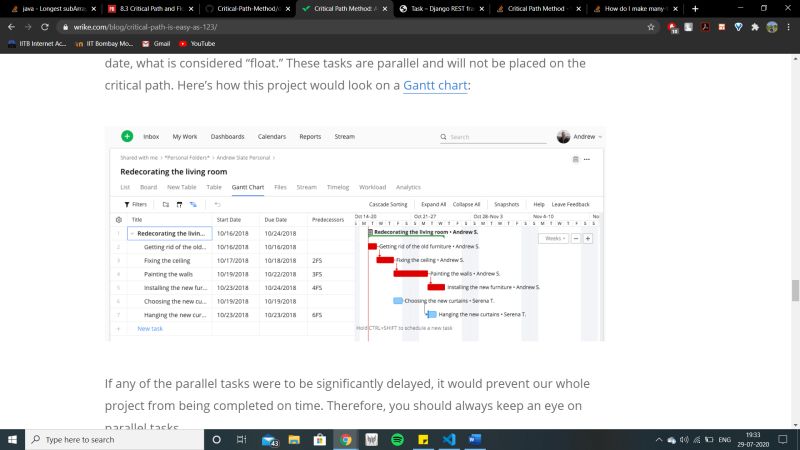Open the Windows Start menu
The height and width of the screenshot is (450, 800).
pos(12,440)
